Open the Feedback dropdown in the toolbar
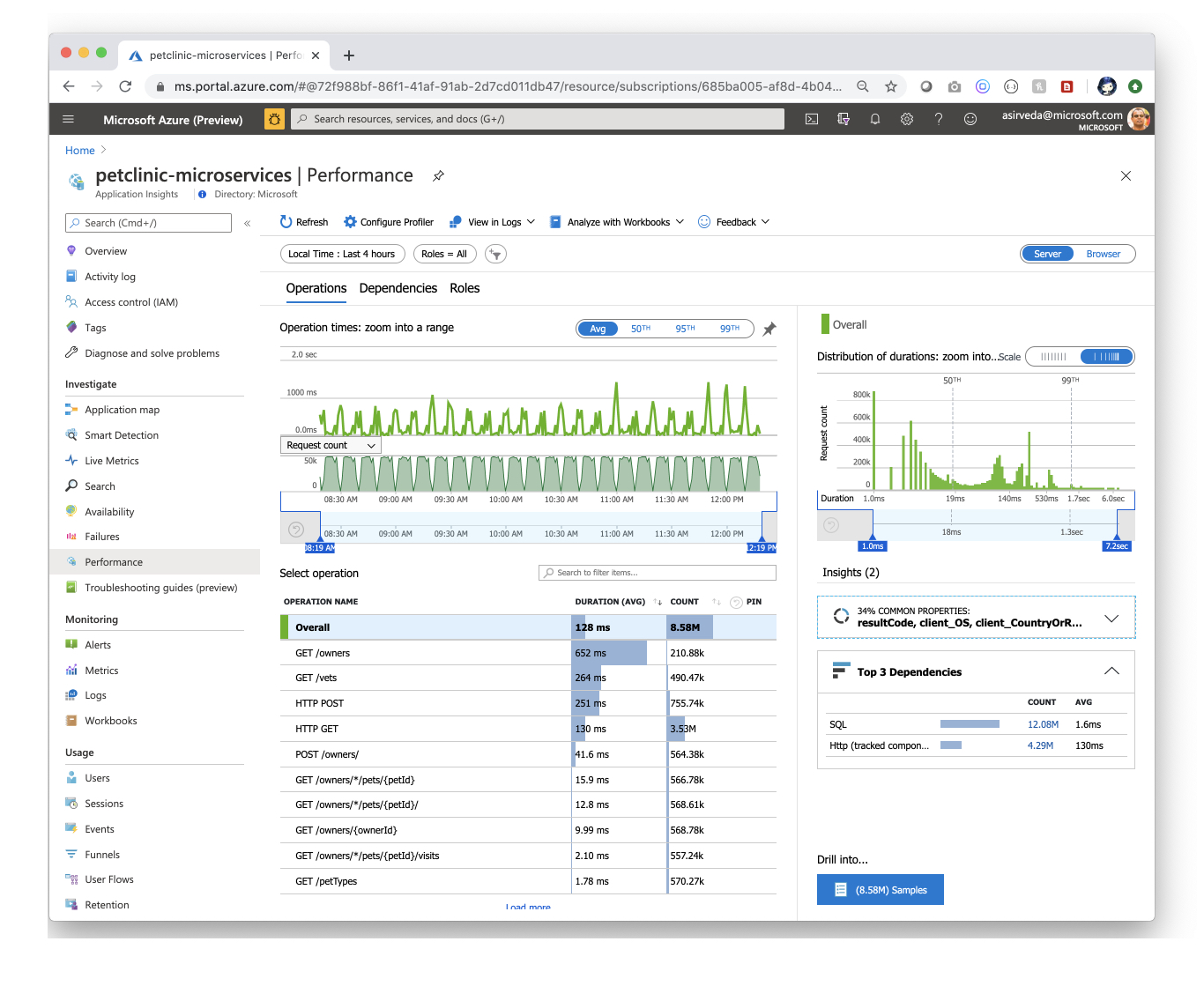Screen dimensions: 1204x986 [734, 222]
